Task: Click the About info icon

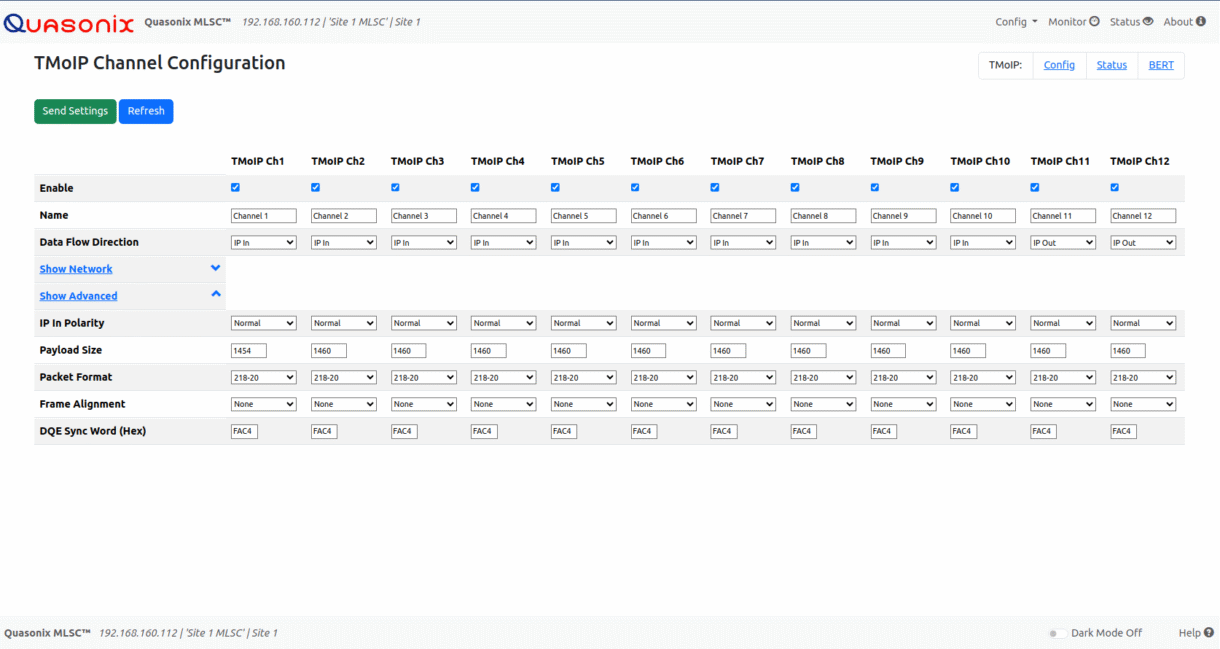Action: [x=1200, y=21]
